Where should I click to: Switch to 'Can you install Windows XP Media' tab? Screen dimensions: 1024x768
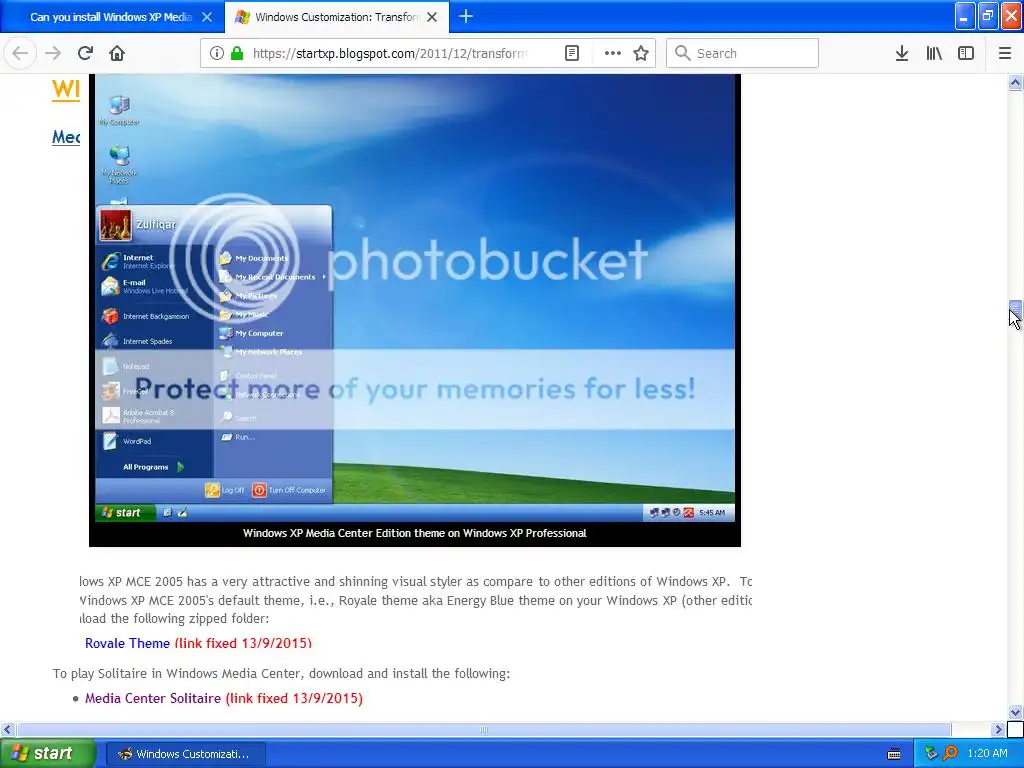[110, 17]
